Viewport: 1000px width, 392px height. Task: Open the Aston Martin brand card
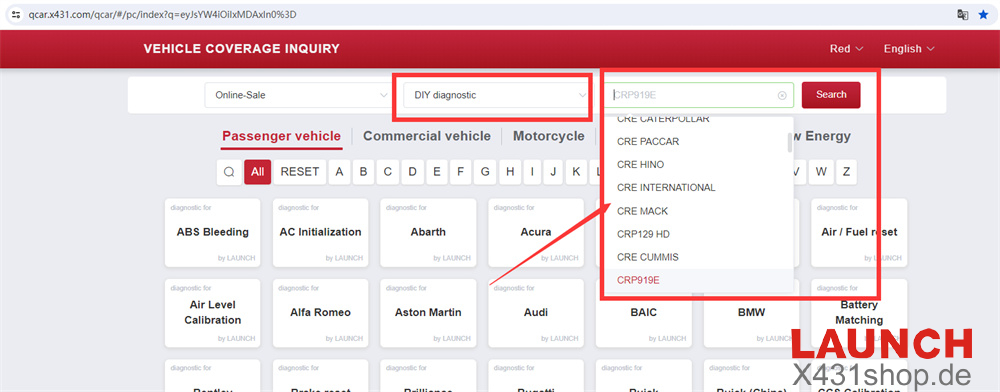click(x=428, y=312)
